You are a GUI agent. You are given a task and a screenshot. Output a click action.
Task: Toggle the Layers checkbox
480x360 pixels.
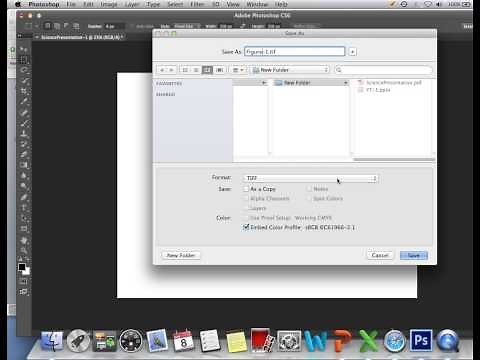tap(246, 208)
